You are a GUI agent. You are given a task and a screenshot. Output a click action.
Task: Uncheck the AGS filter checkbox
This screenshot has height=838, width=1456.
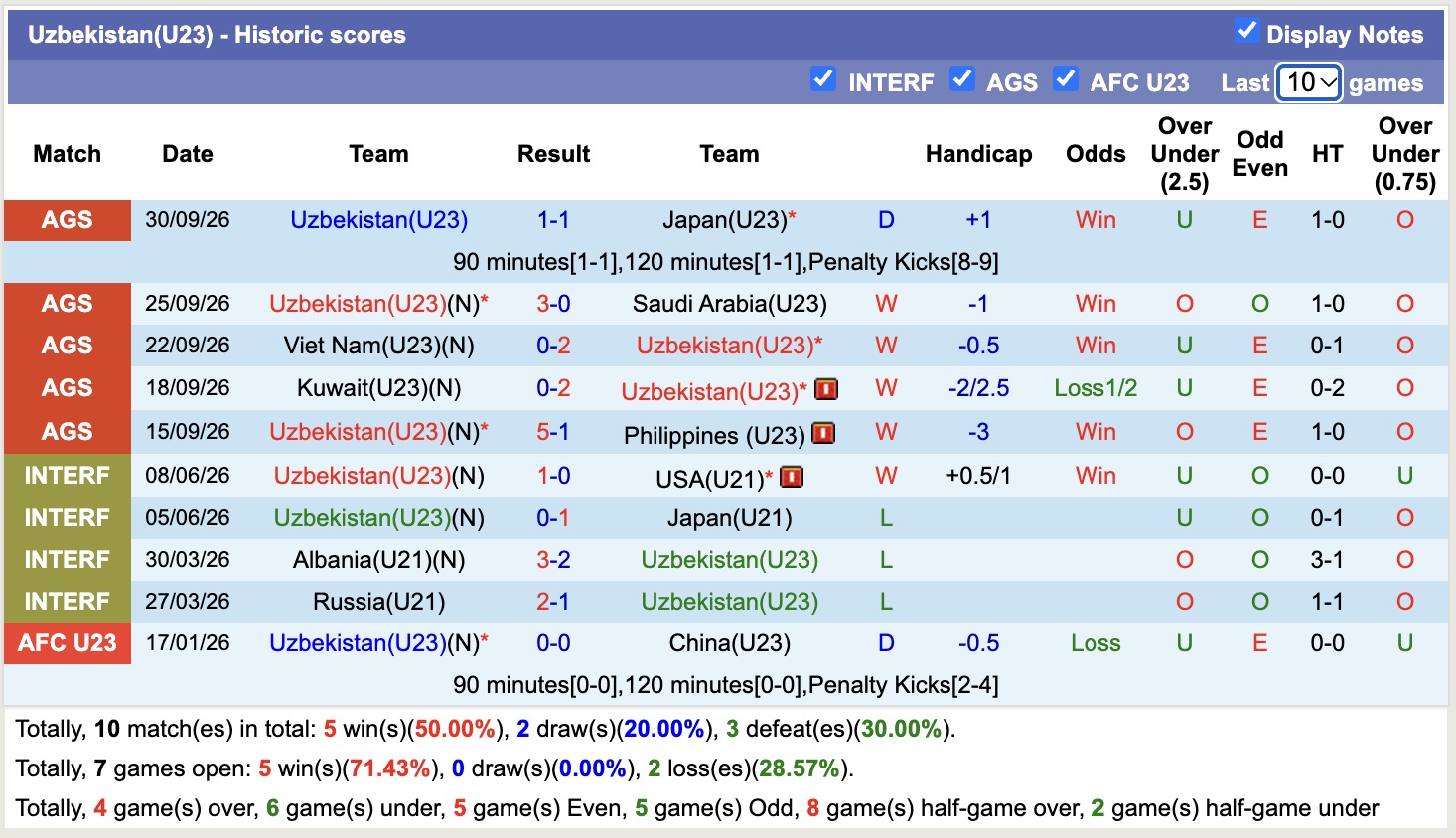pyautogui.click(x=961, y=78)
